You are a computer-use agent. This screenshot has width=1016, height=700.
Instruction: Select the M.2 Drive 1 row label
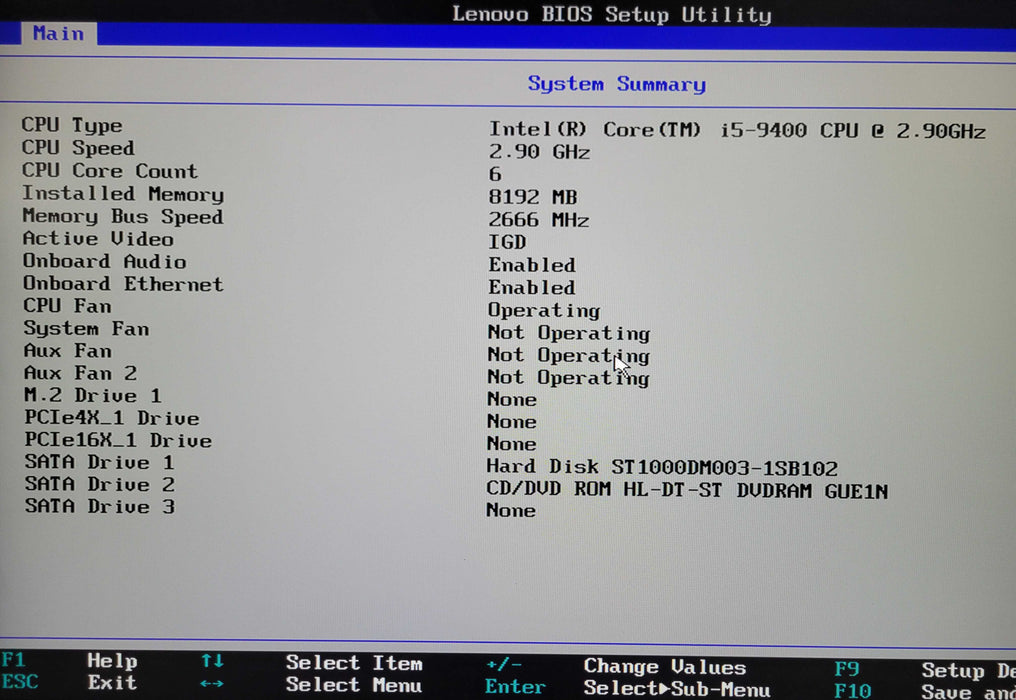point(92,396)
